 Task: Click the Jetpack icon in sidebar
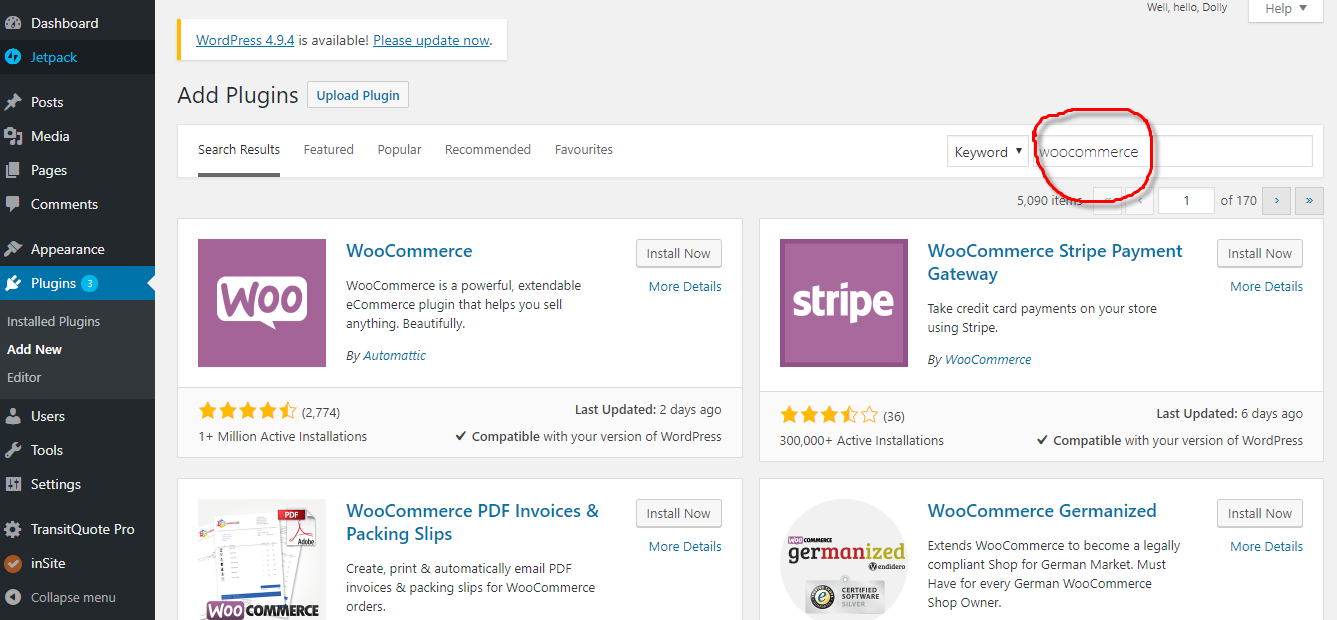point(13,57)
